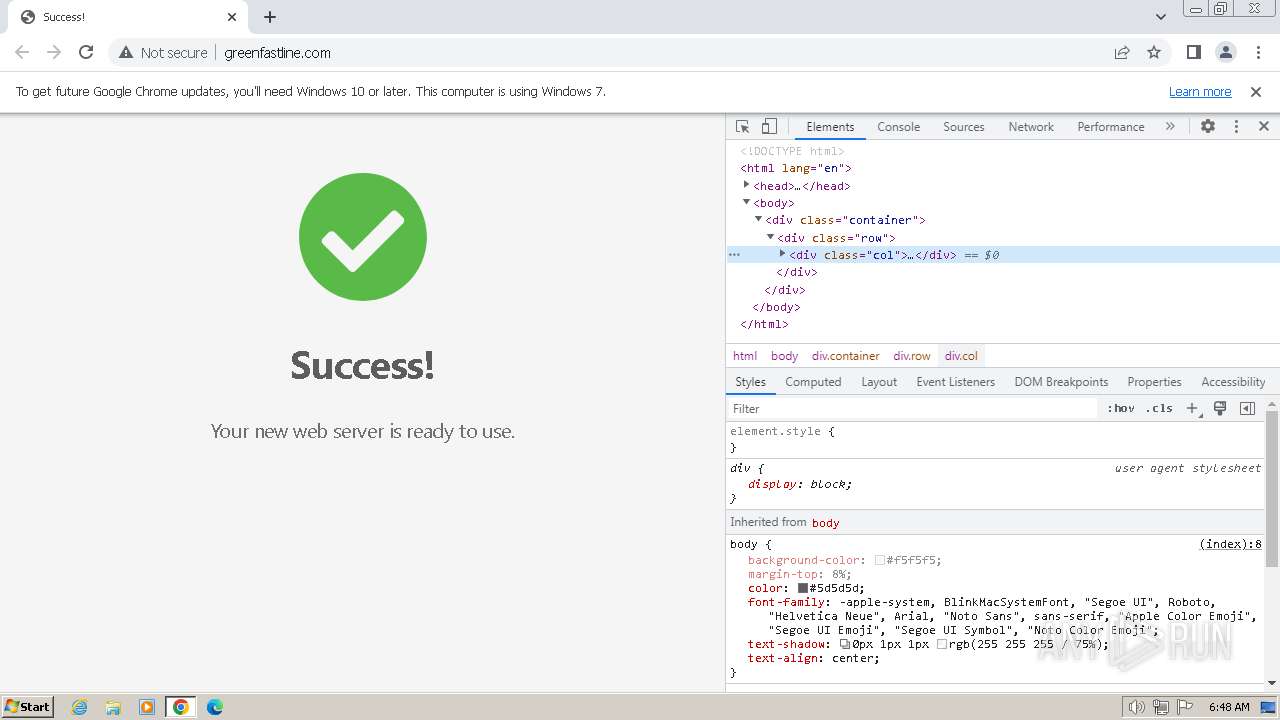
Task: Select the html lang="en" tree line
Action: (x=796, y=168)
